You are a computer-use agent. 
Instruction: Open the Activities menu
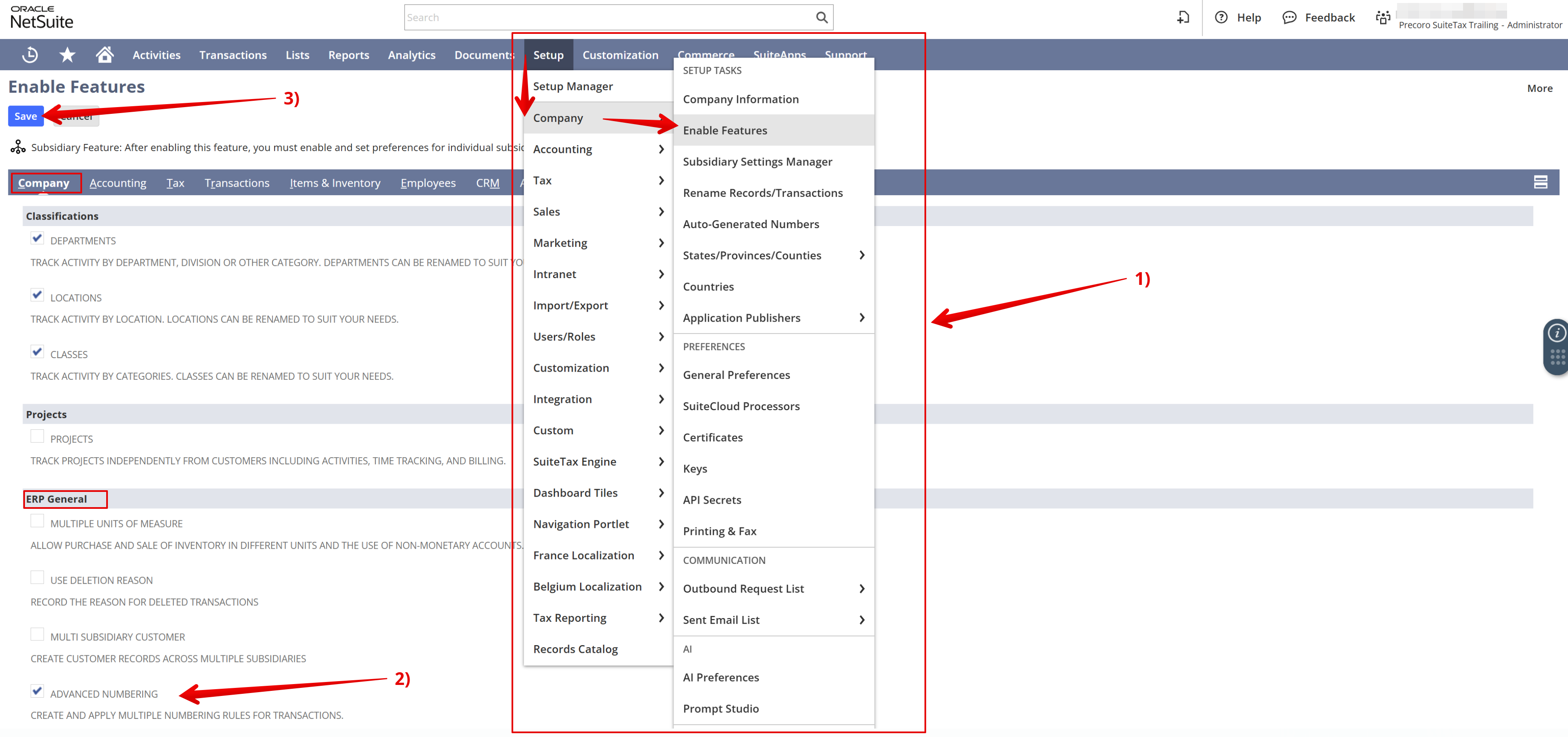(157, 55)
